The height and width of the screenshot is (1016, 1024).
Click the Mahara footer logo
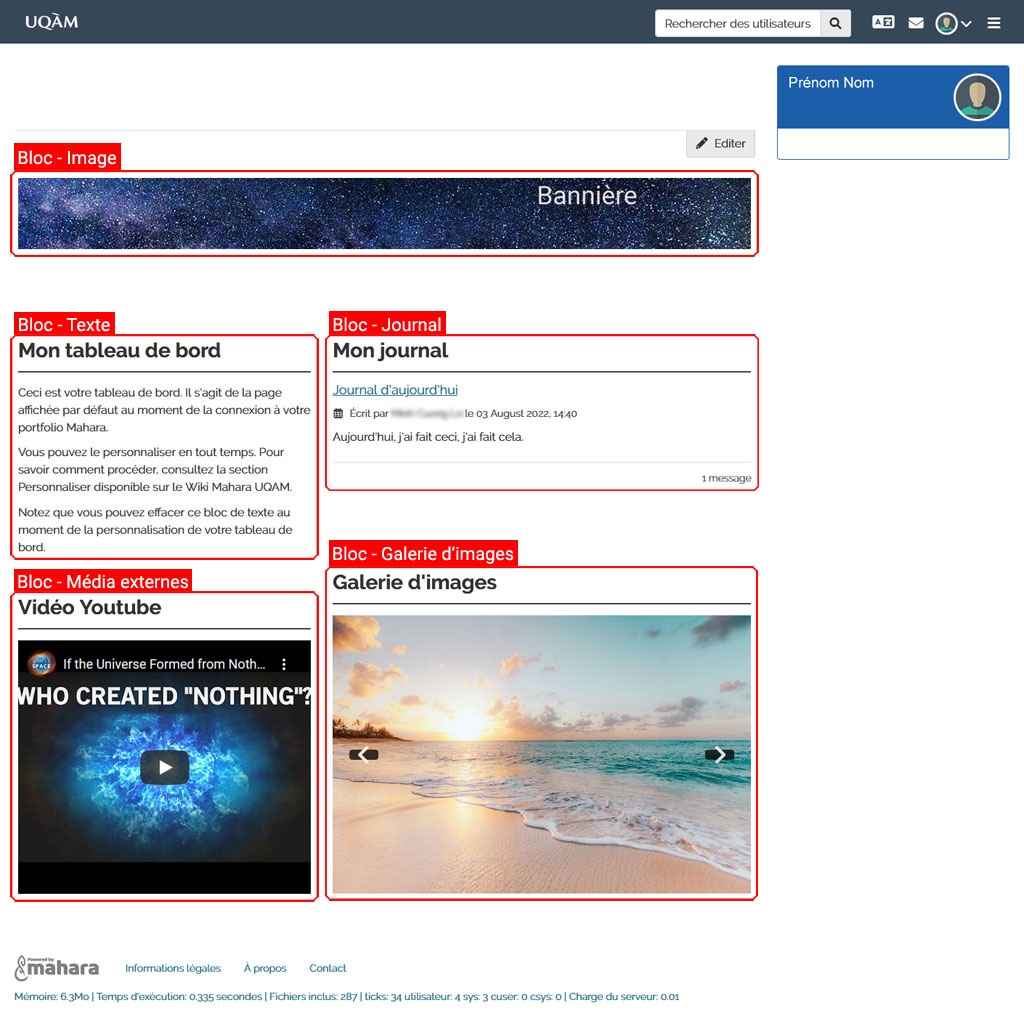coord(57,968)
